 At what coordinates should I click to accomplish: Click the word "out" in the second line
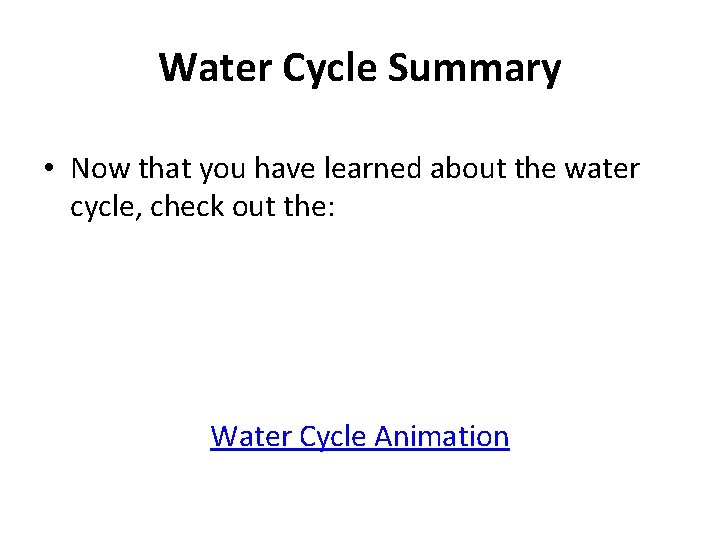coord(253,208)
